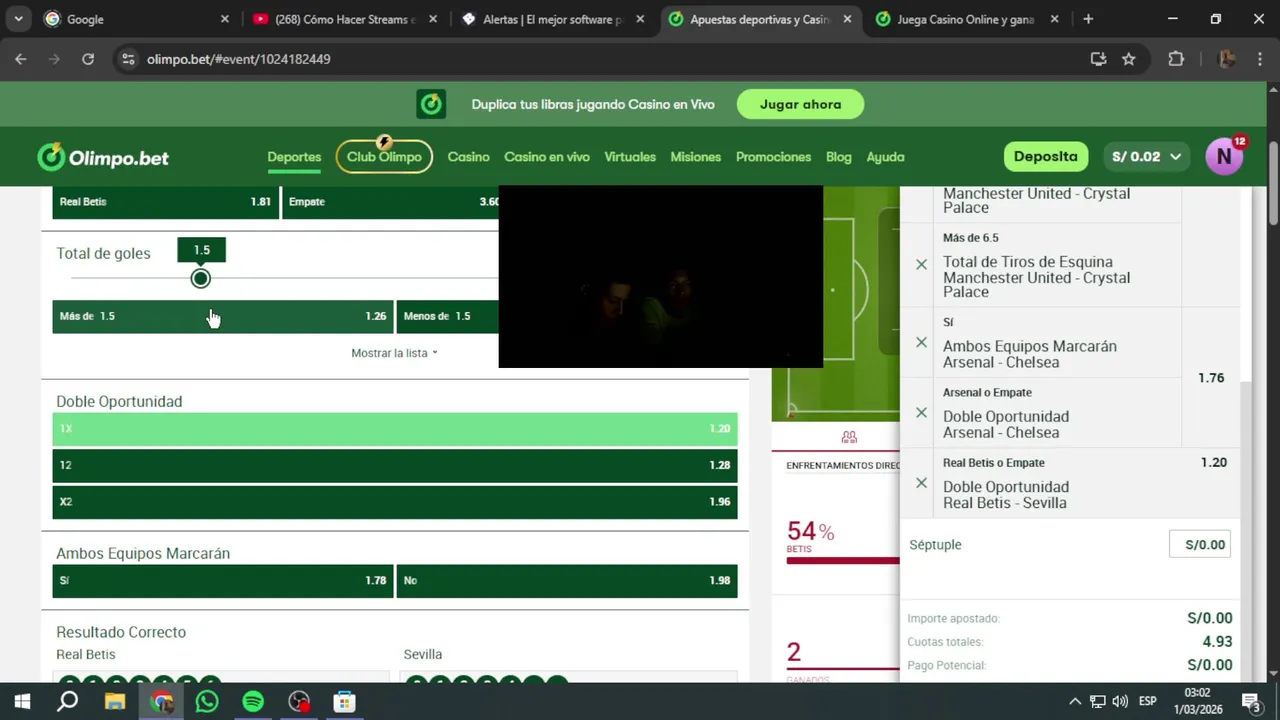
Task: Open Spotify from taskbar
Action: click(x=253, y=702)
